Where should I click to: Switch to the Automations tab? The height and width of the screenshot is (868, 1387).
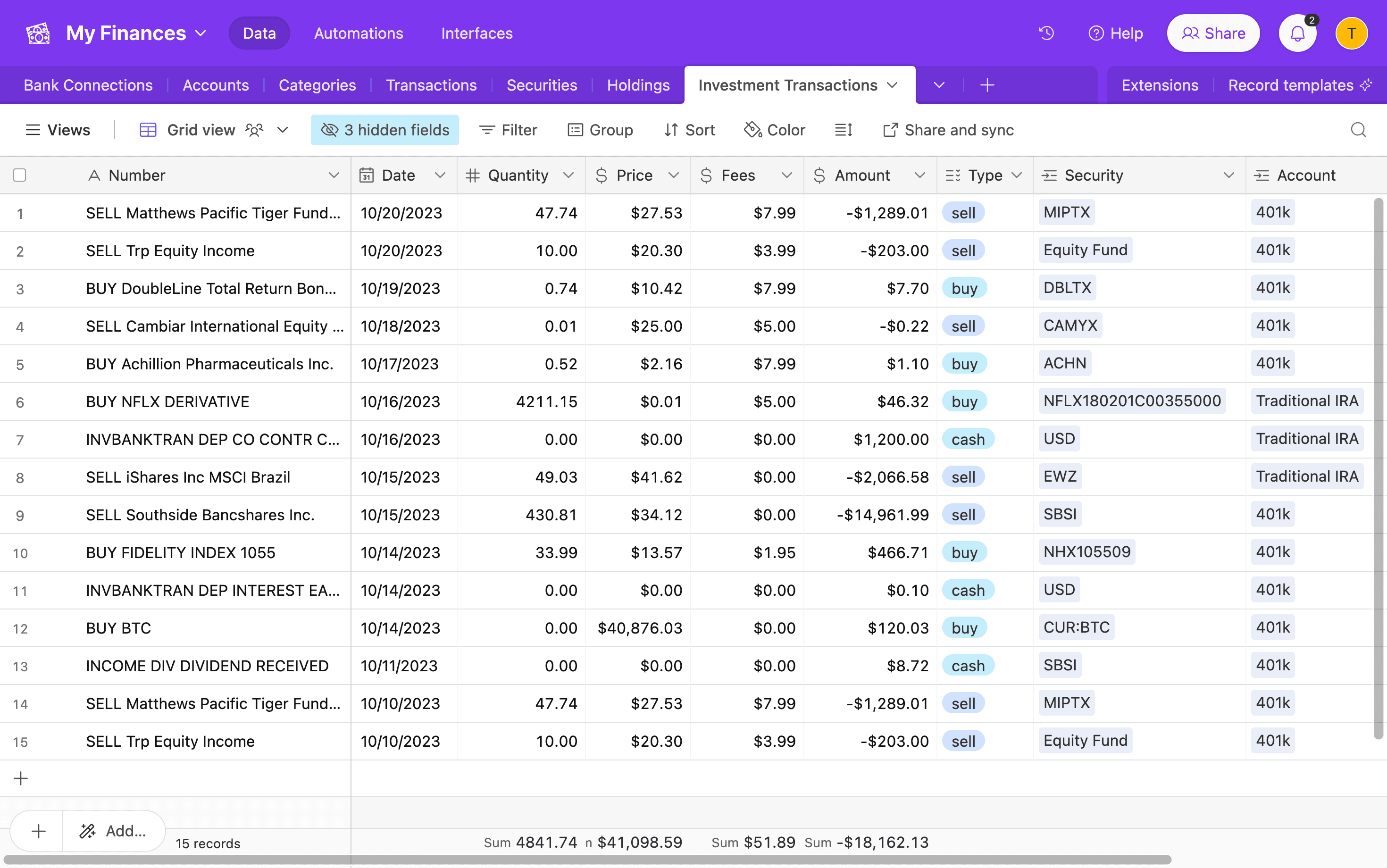358,33
